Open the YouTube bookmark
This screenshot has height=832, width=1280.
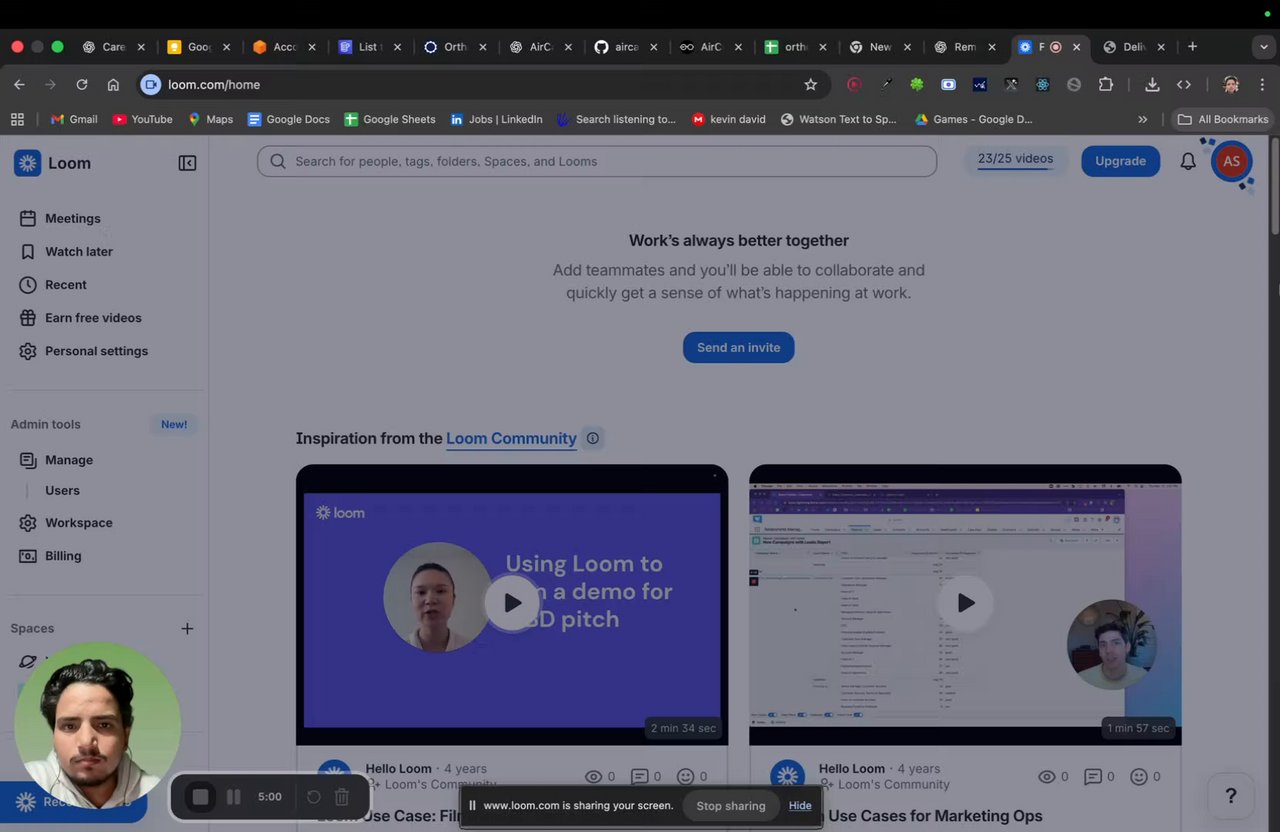click(142, 119)
